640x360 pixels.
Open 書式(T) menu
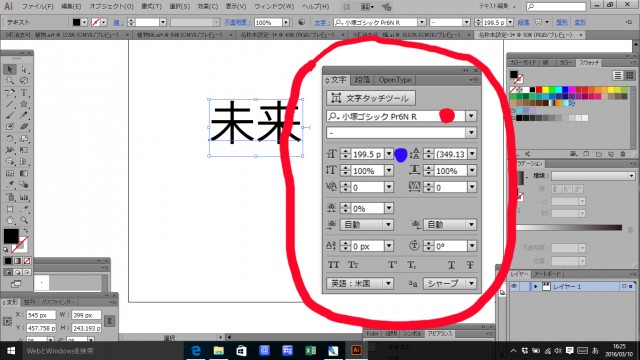click(151, 7)
